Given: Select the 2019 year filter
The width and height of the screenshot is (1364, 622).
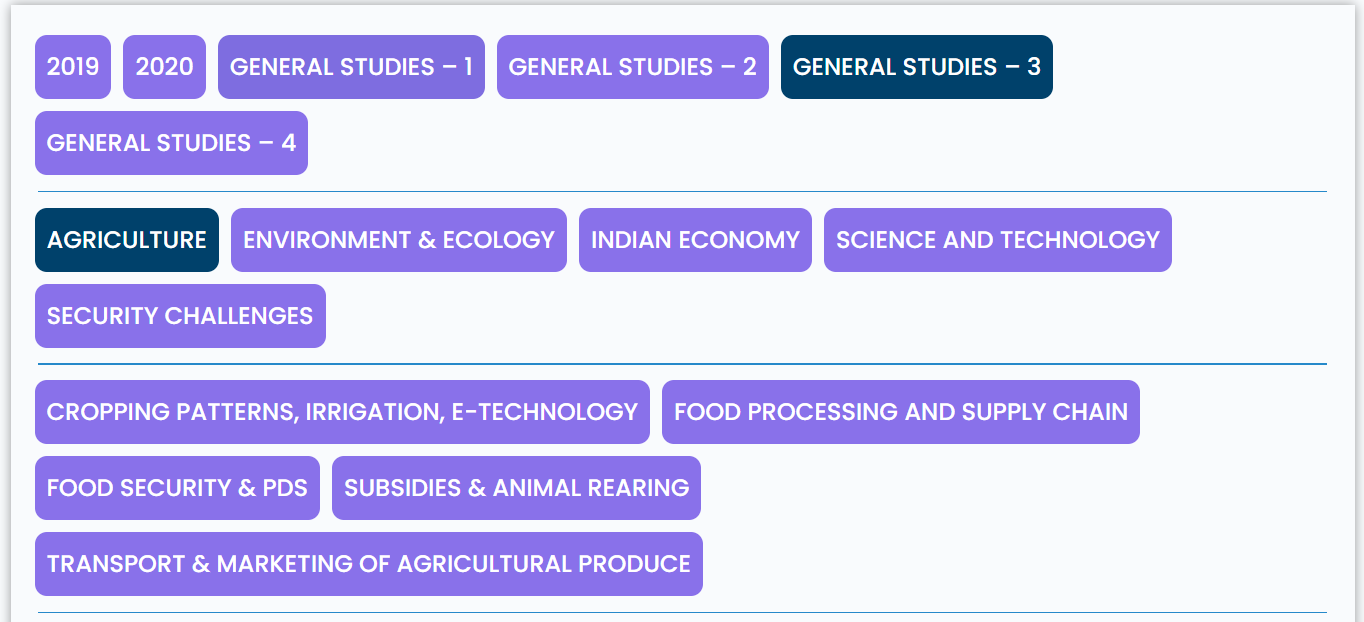Looking at the screenshot, I should pos(73,67).
